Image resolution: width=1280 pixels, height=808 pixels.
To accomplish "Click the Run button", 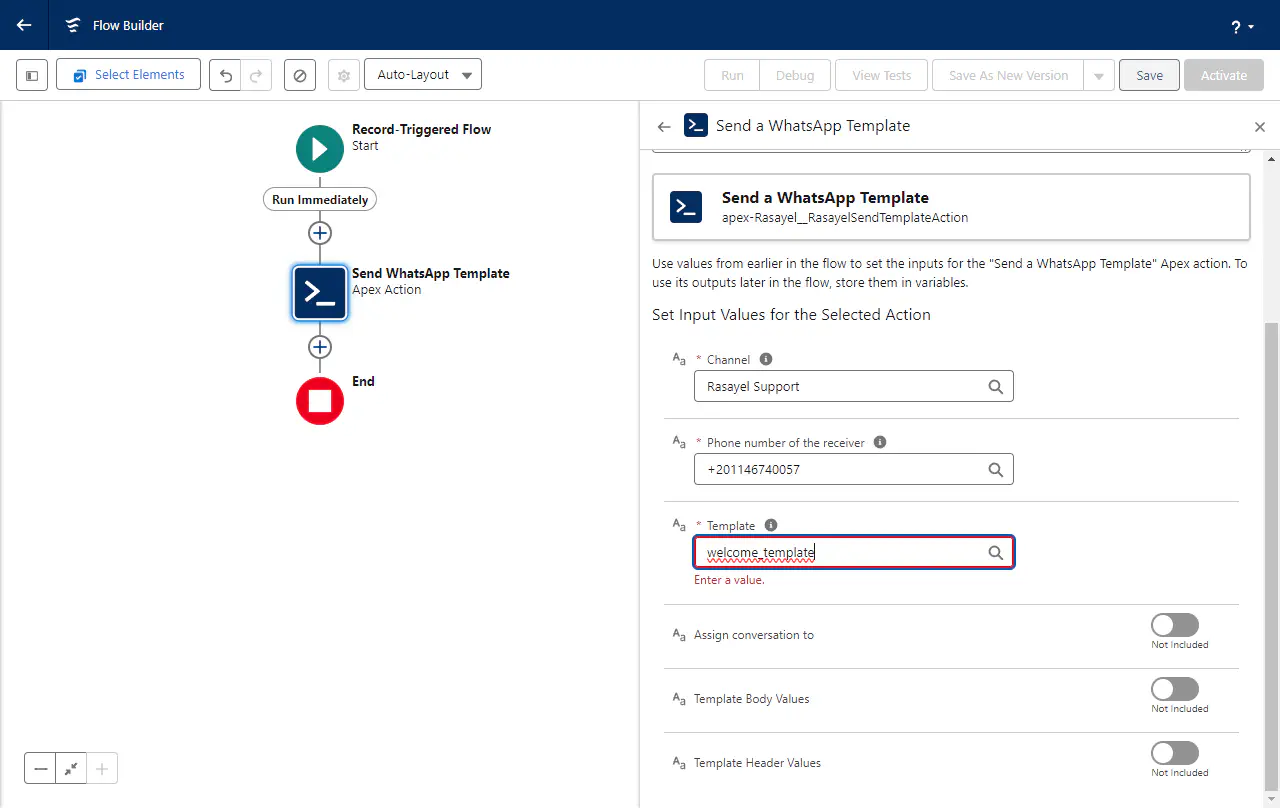I will 732,75.
